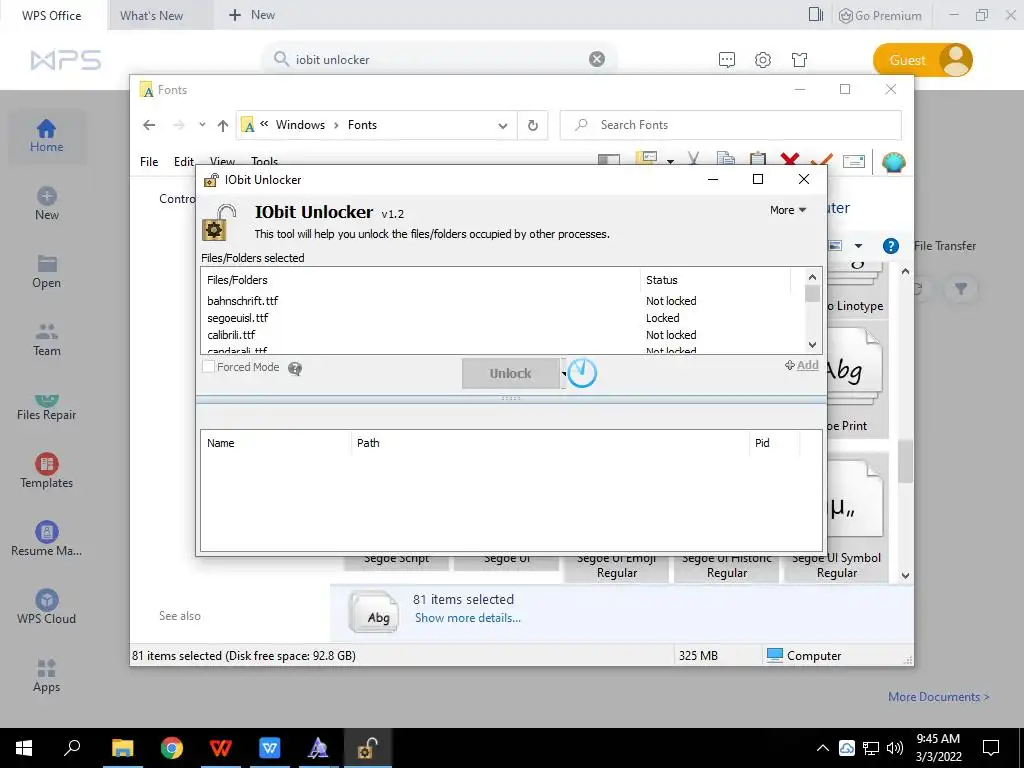Enable the Forced Mode checkbox

(208, 367)
